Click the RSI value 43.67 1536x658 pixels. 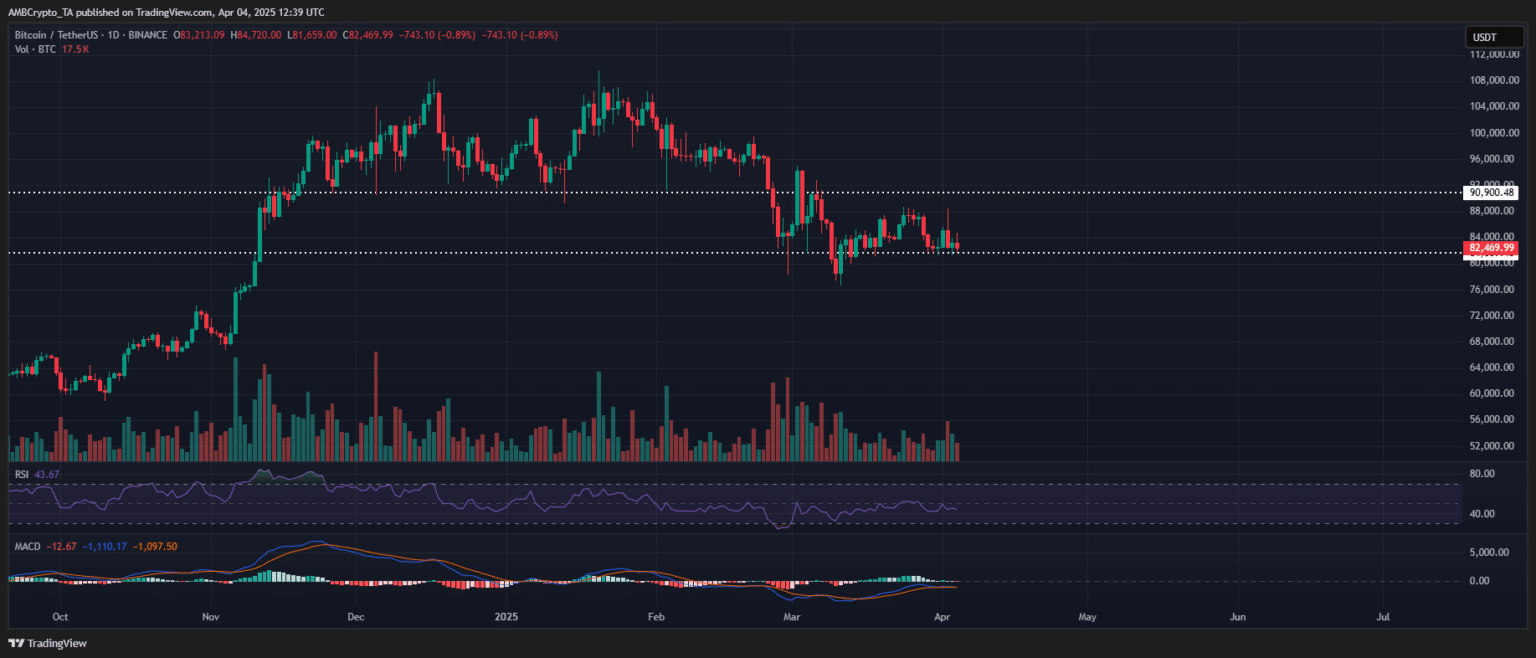click(x=48, y=474)
